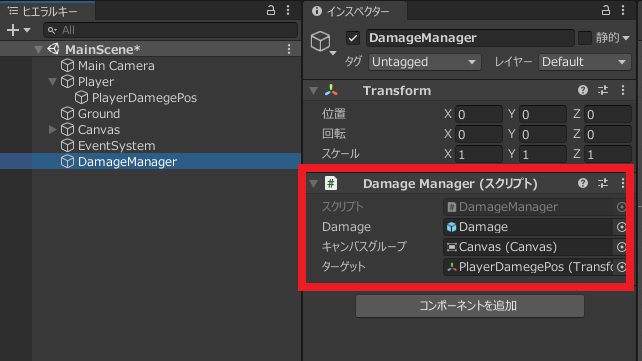Edit the スケール X value field
The height and width of the screenshot is (361, 642).
[x=479, y=154]
